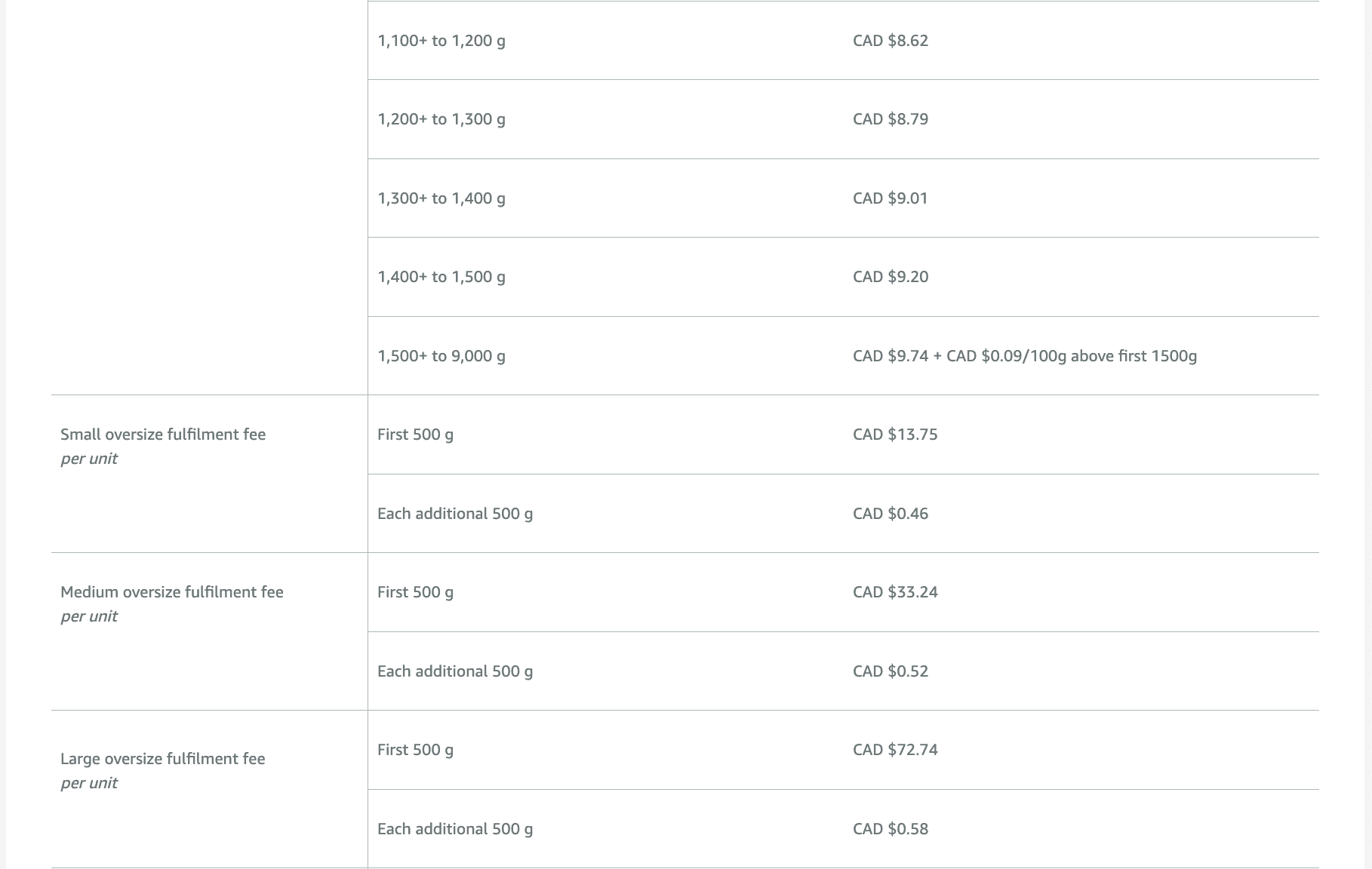Viewport: 1372px width, 869px height.
Task: Click the CAD $0.52 additional weight fee
Action: click(891, 671)
